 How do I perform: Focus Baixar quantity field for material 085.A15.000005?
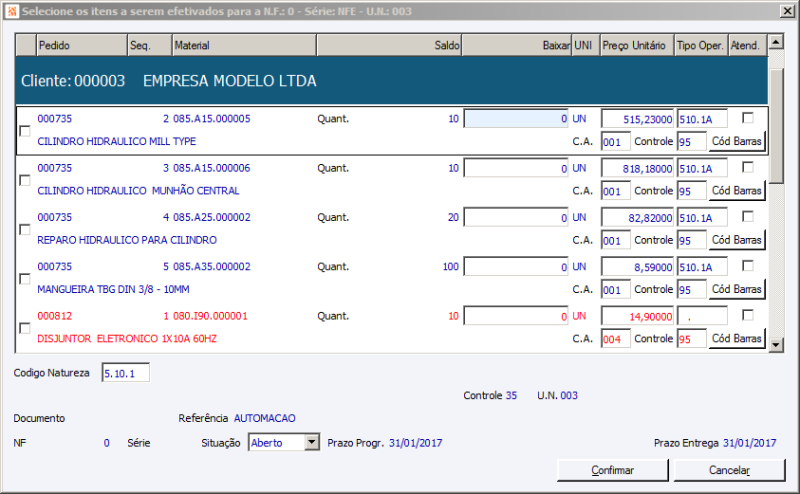click(516, 118)
